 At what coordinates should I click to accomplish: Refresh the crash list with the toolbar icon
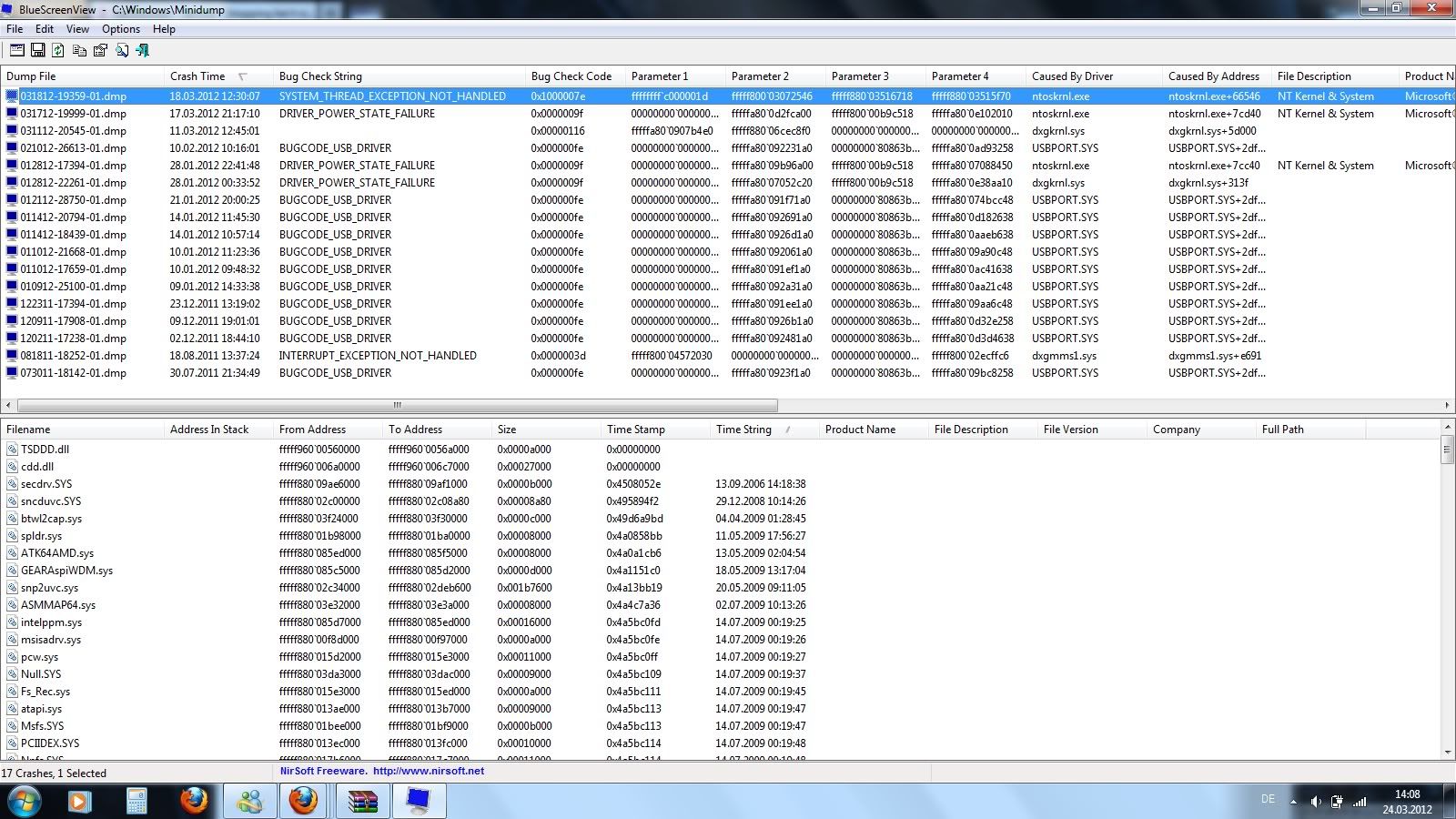(x=58, y=51)
